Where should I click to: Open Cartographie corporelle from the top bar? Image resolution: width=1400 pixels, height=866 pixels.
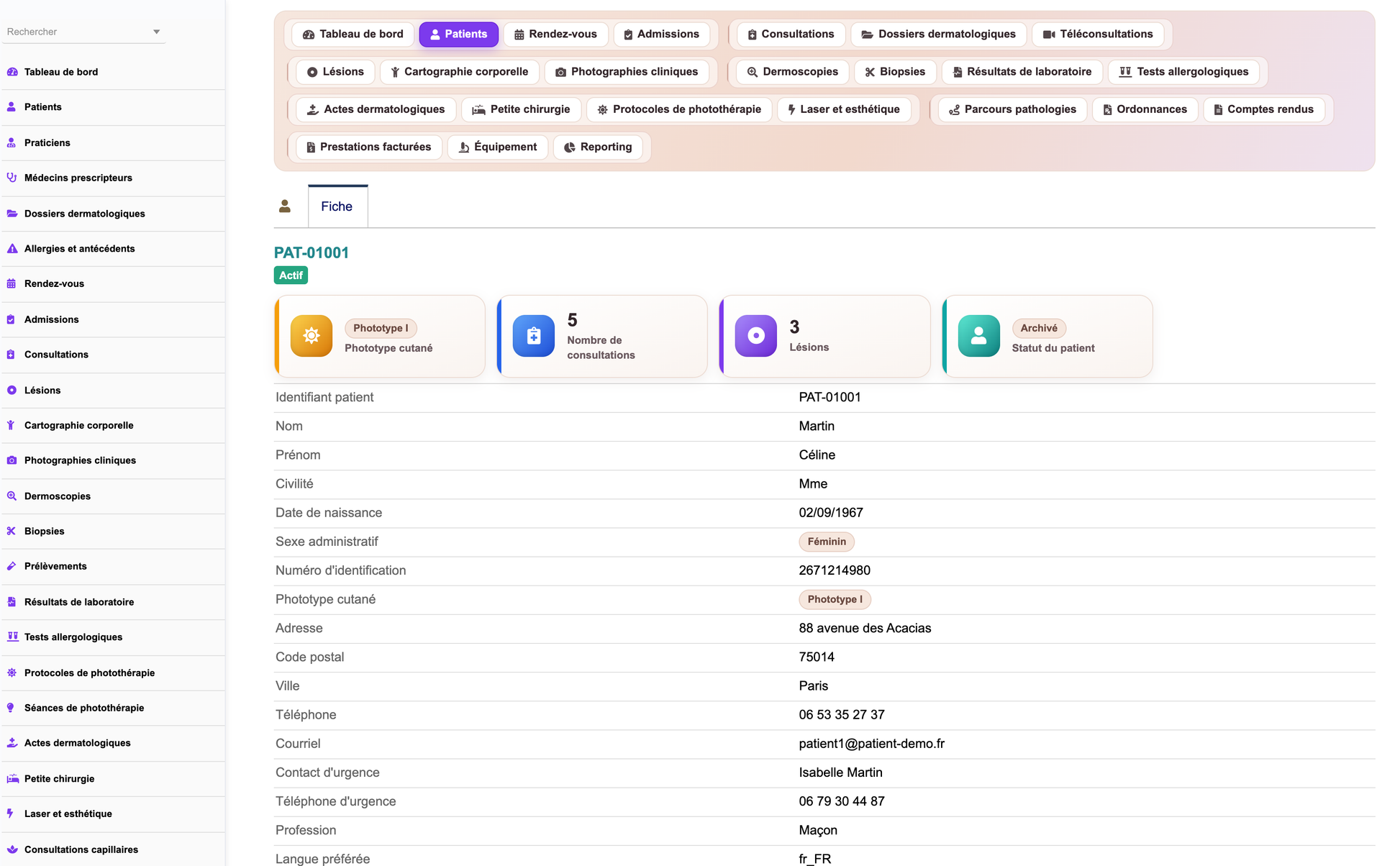(459, 71)
